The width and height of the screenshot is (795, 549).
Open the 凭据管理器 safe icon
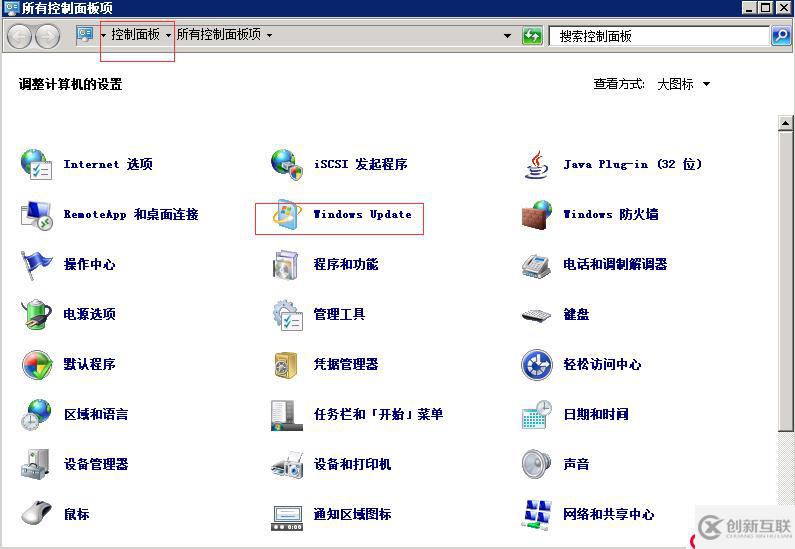pyautogui.click(x=286, y=364)
